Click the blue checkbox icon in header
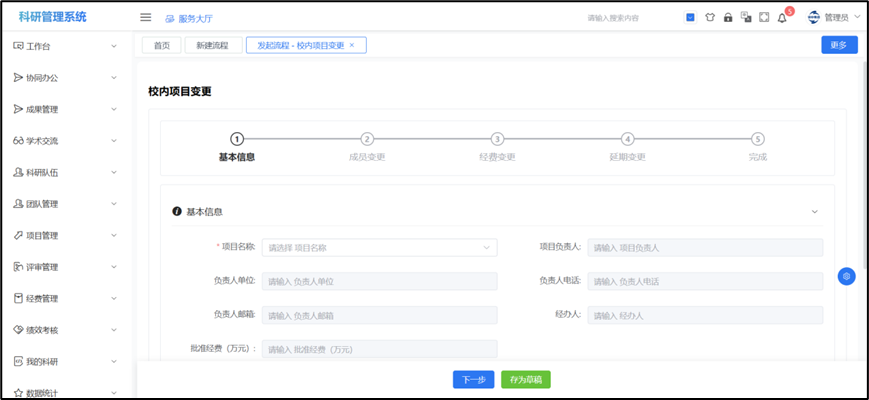869x400 pixels. (691, 17)
